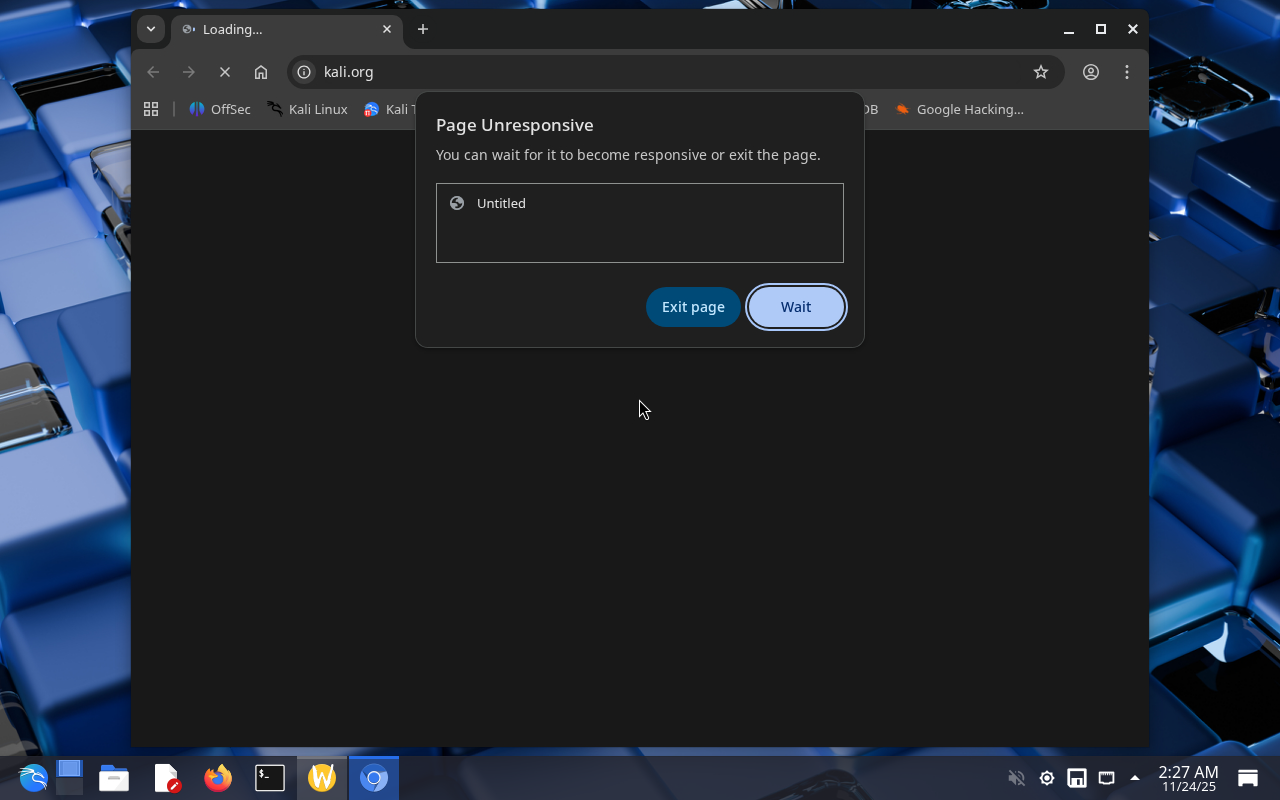This screenshot has width=1280, height=800.
Task: Open the OffSec bookmark
Action: click(220, 109)
